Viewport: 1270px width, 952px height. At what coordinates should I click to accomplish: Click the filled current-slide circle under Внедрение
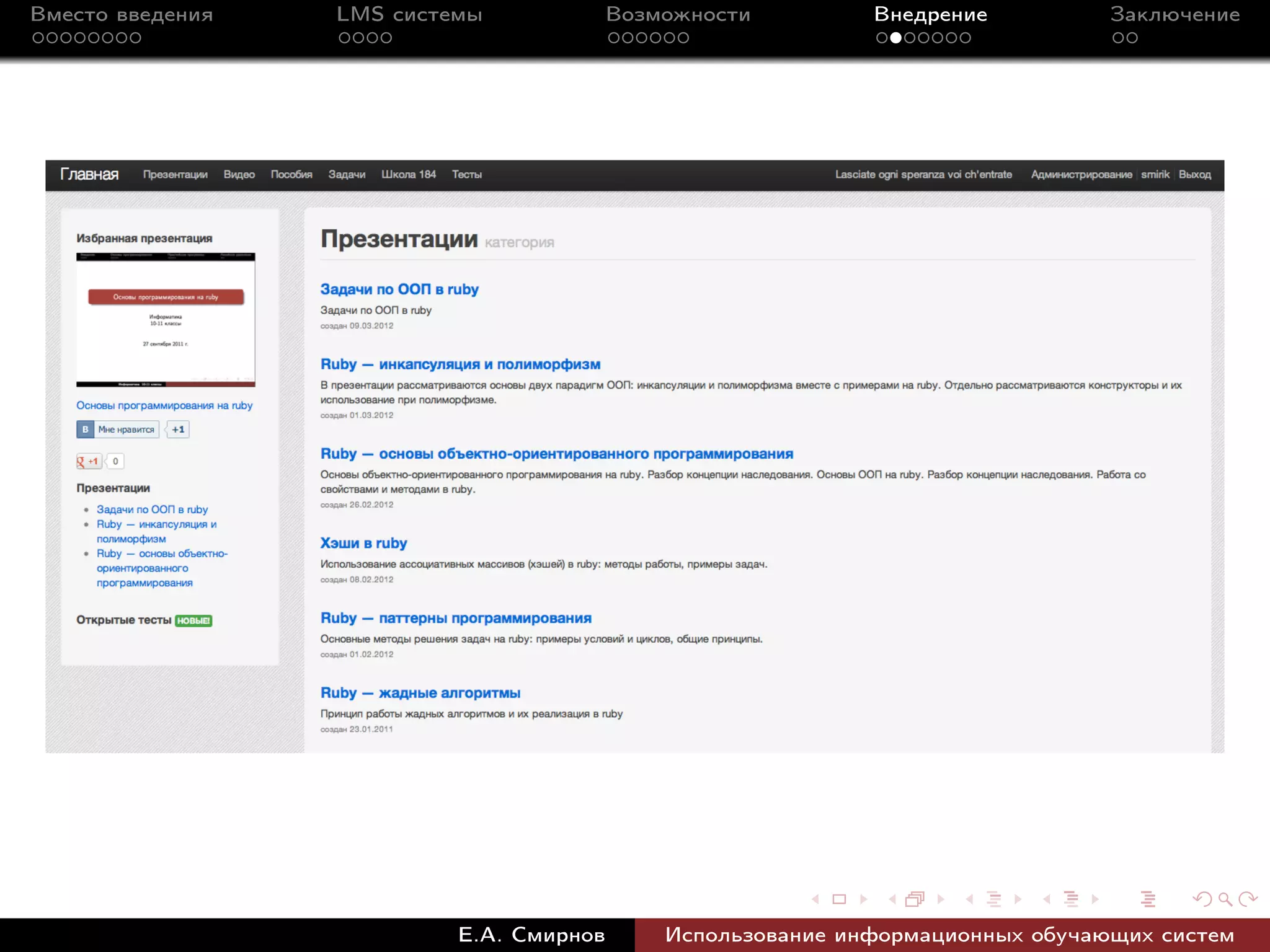click(x=895, y=38)
